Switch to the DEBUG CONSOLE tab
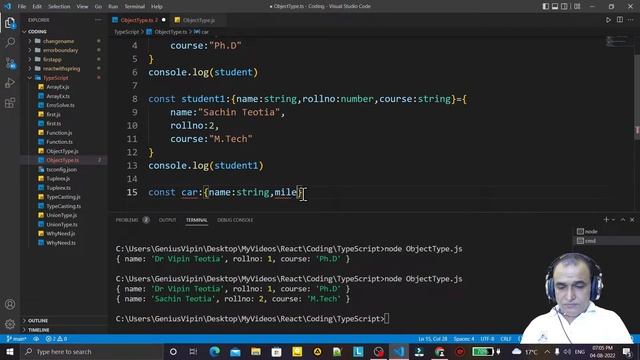 tap(235, 220)
